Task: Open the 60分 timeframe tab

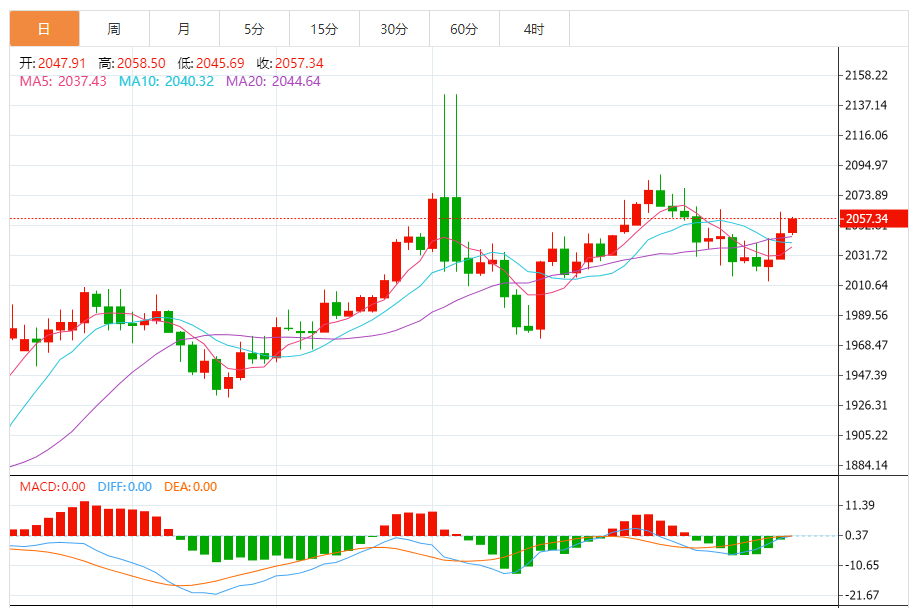Action: click(464, 29)
